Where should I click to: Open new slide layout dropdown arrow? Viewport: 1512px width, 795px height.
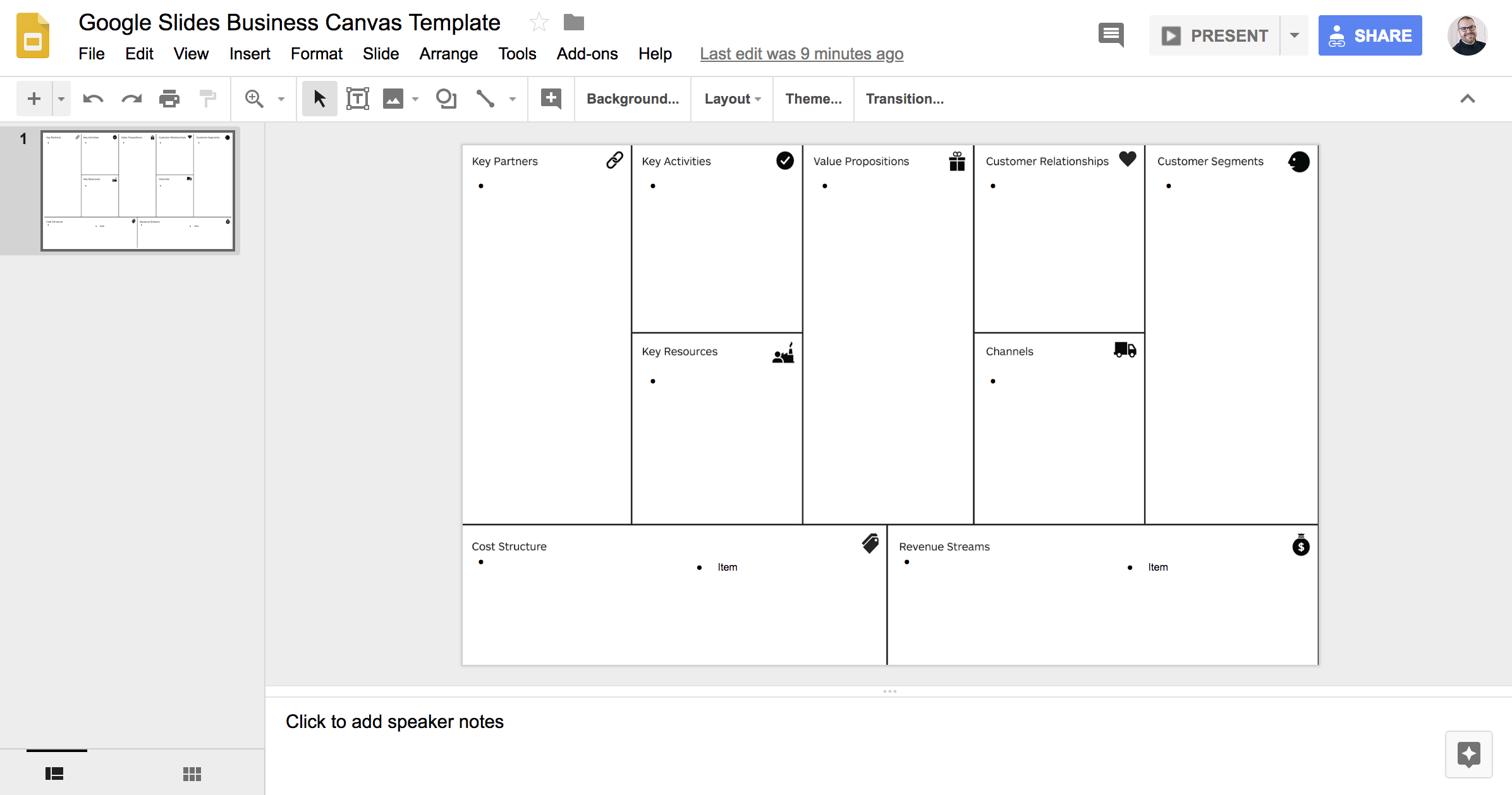pos(61,99)
